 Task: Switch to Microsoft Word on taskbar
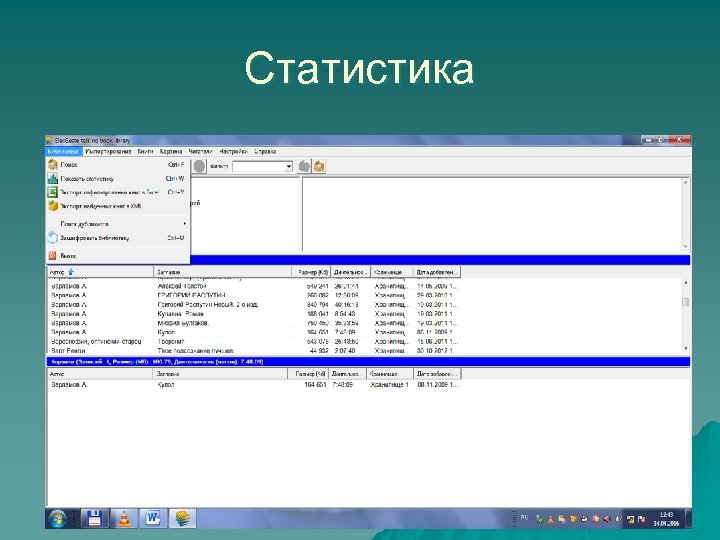(x=153, y=518)
